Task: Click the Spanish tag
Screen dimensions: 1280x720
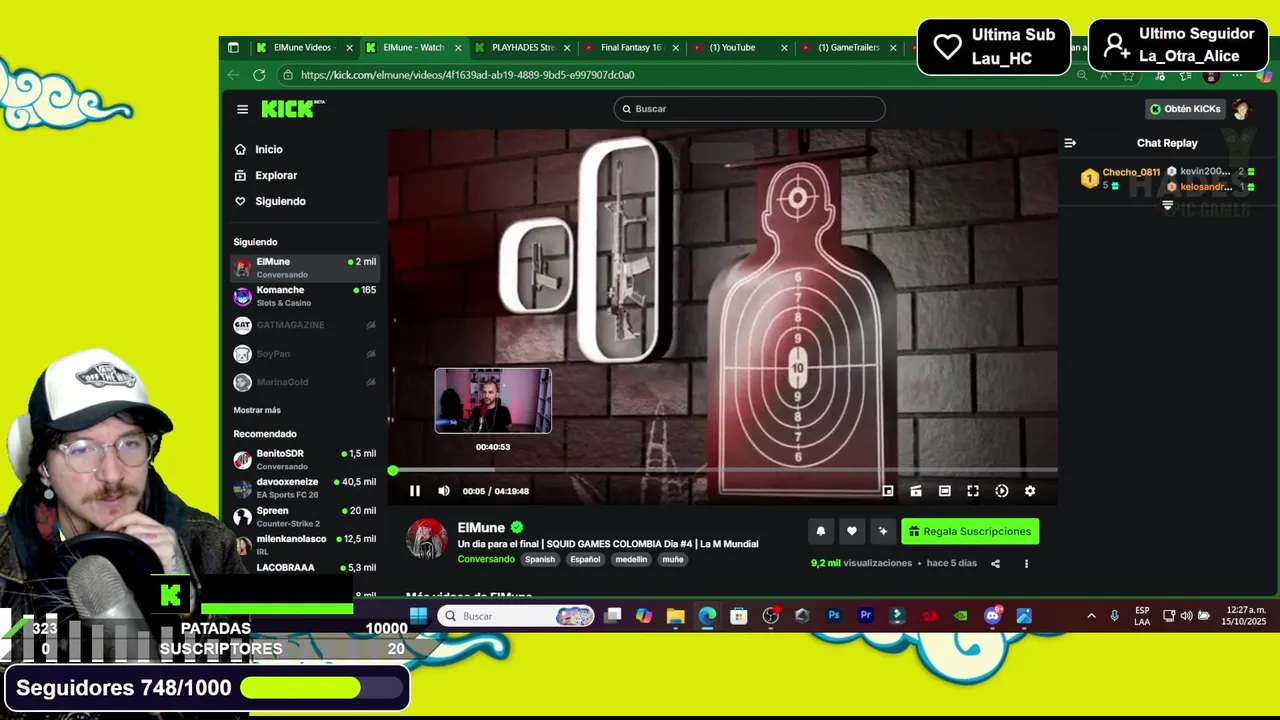Action: coord(540,559)
